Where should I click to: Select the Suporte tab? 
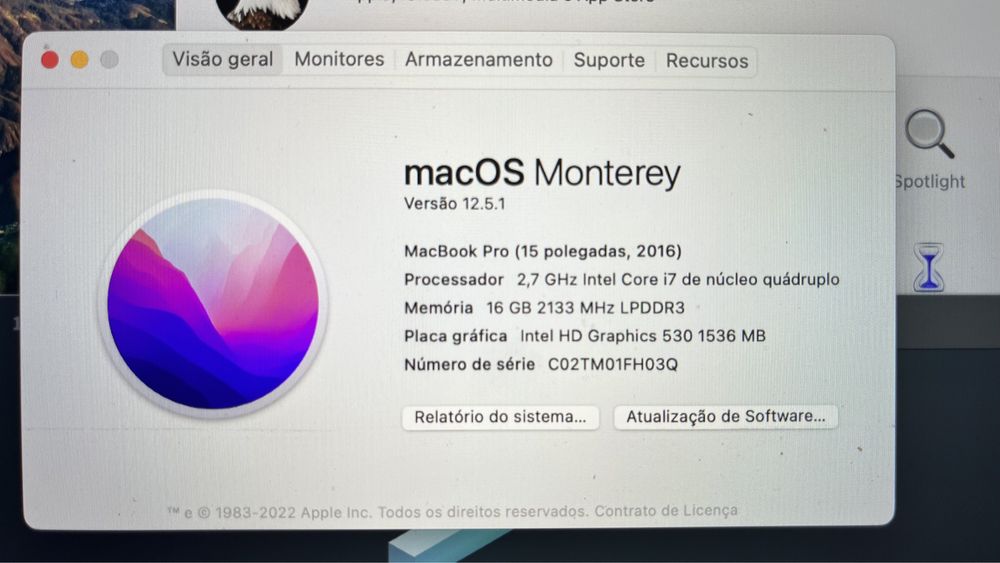tap(609, 61)
